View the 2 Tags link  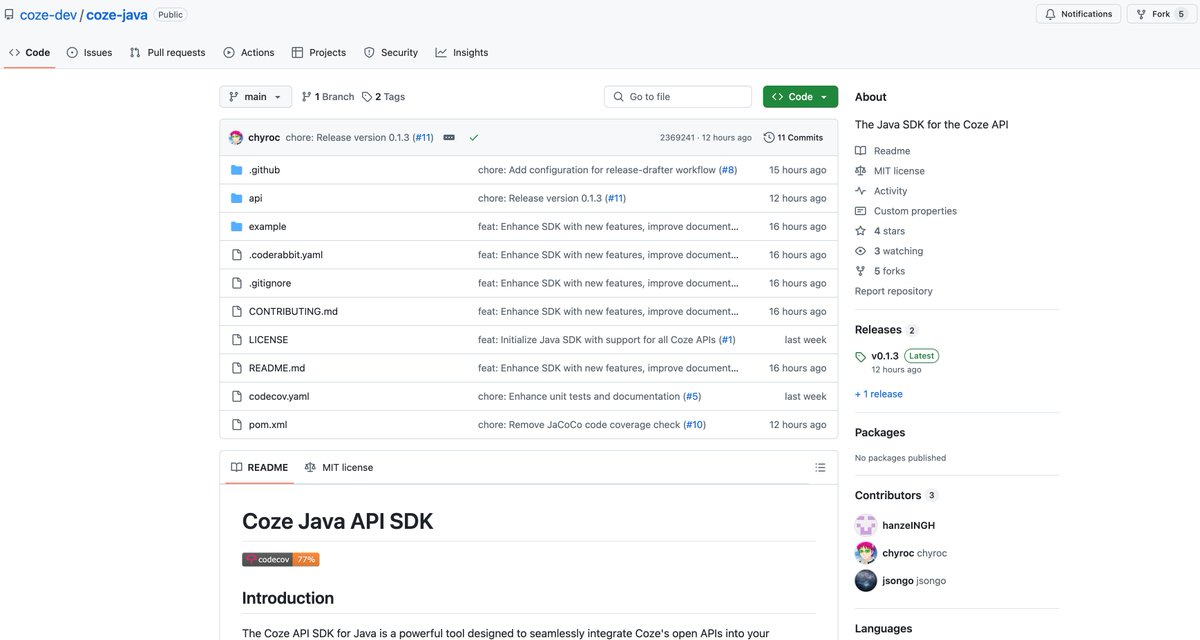click(384, 97)
